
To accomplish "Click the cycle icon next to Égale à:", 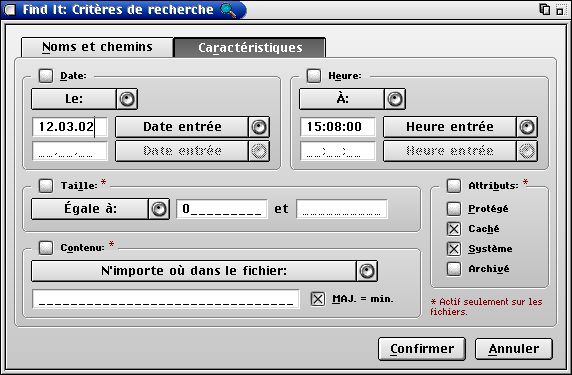I will [159, 209].
